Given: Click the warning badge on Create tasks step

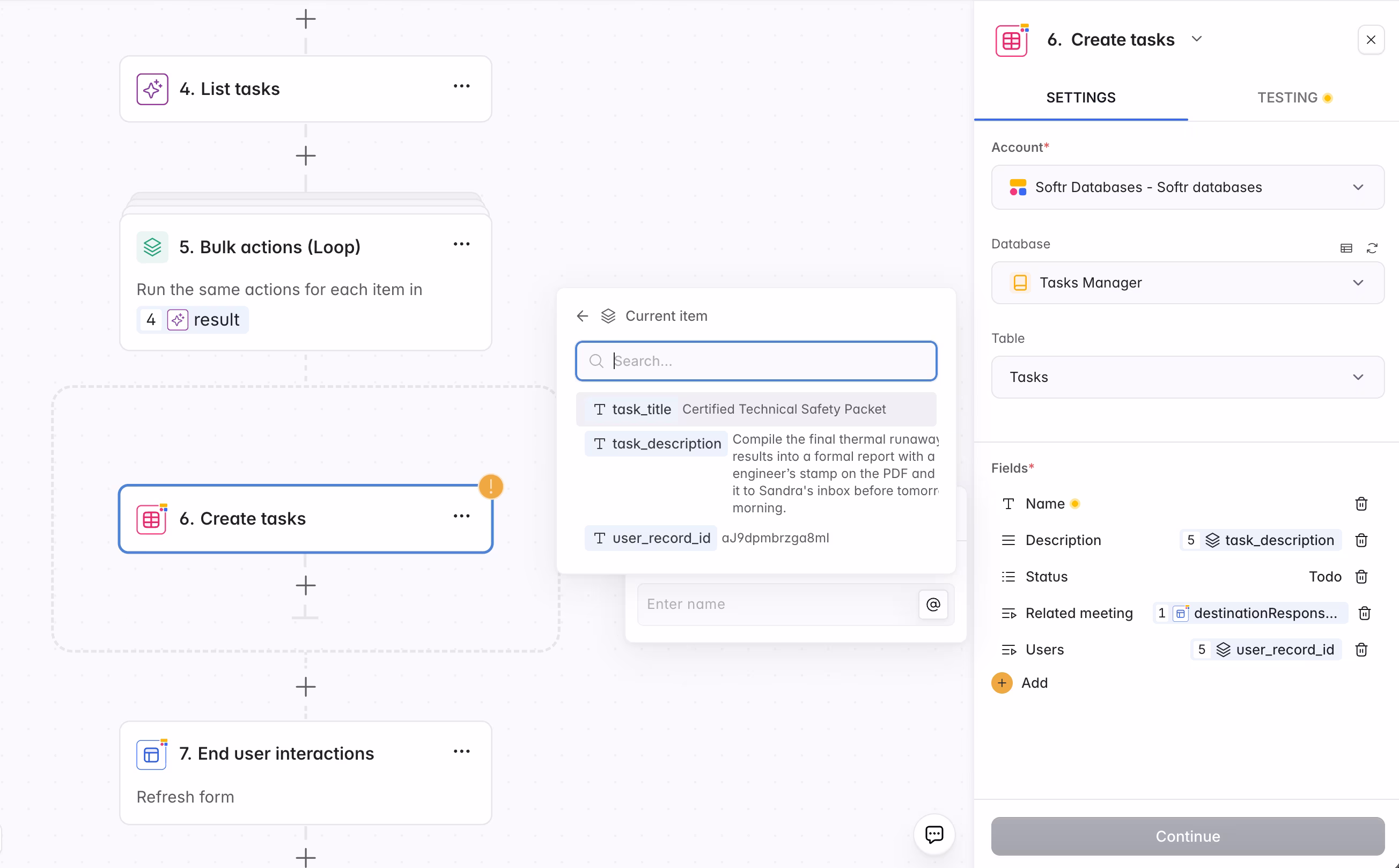Looking at the screenshot, I should [x=491, y=486].
